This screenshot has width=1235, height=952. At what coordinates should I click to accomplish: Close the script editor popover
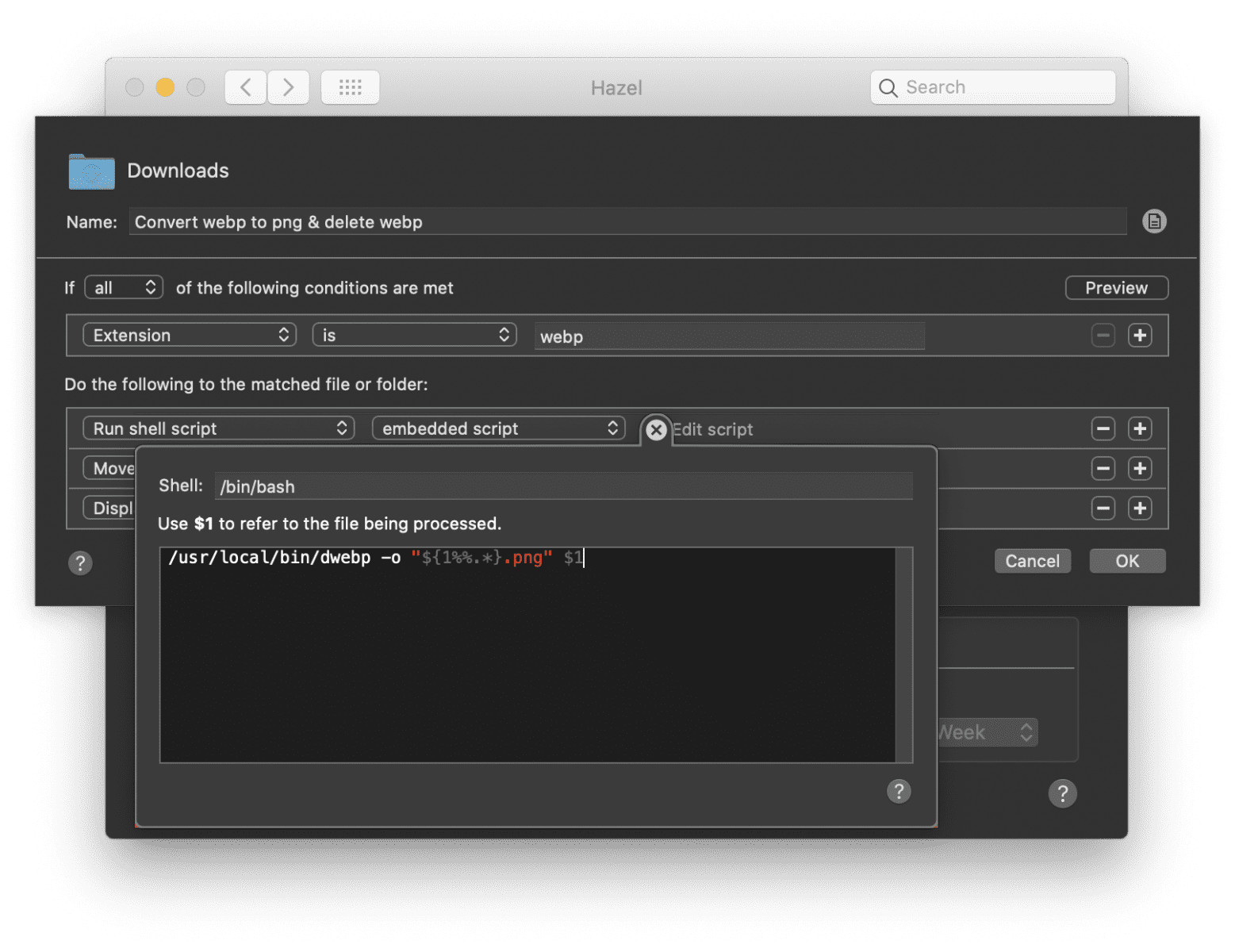[x=656, y=430]
